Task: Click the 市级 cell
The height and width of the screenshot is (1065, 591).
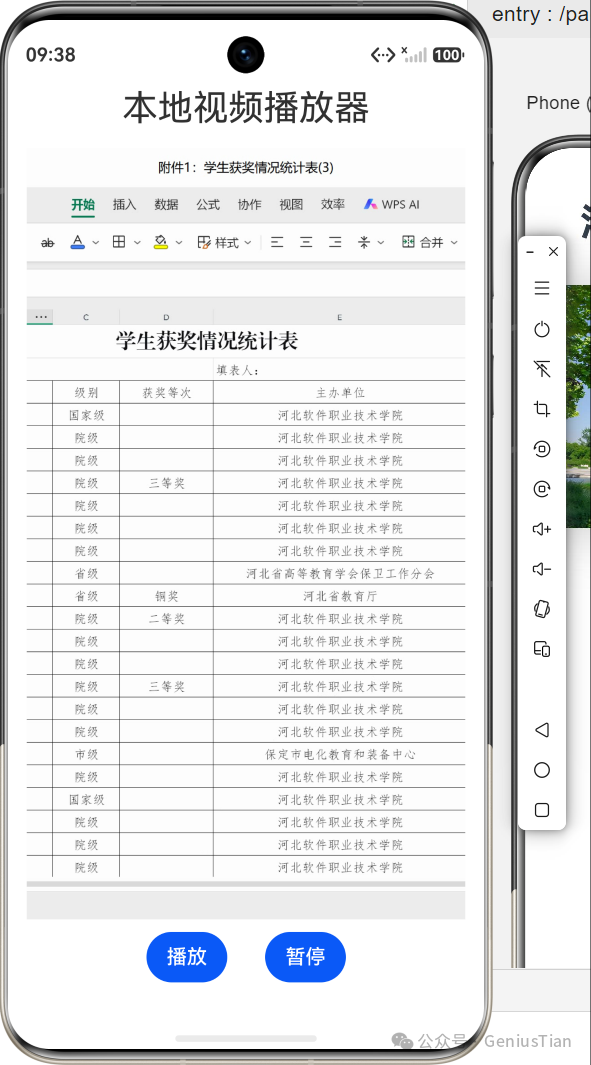Action: pos(86,755)
